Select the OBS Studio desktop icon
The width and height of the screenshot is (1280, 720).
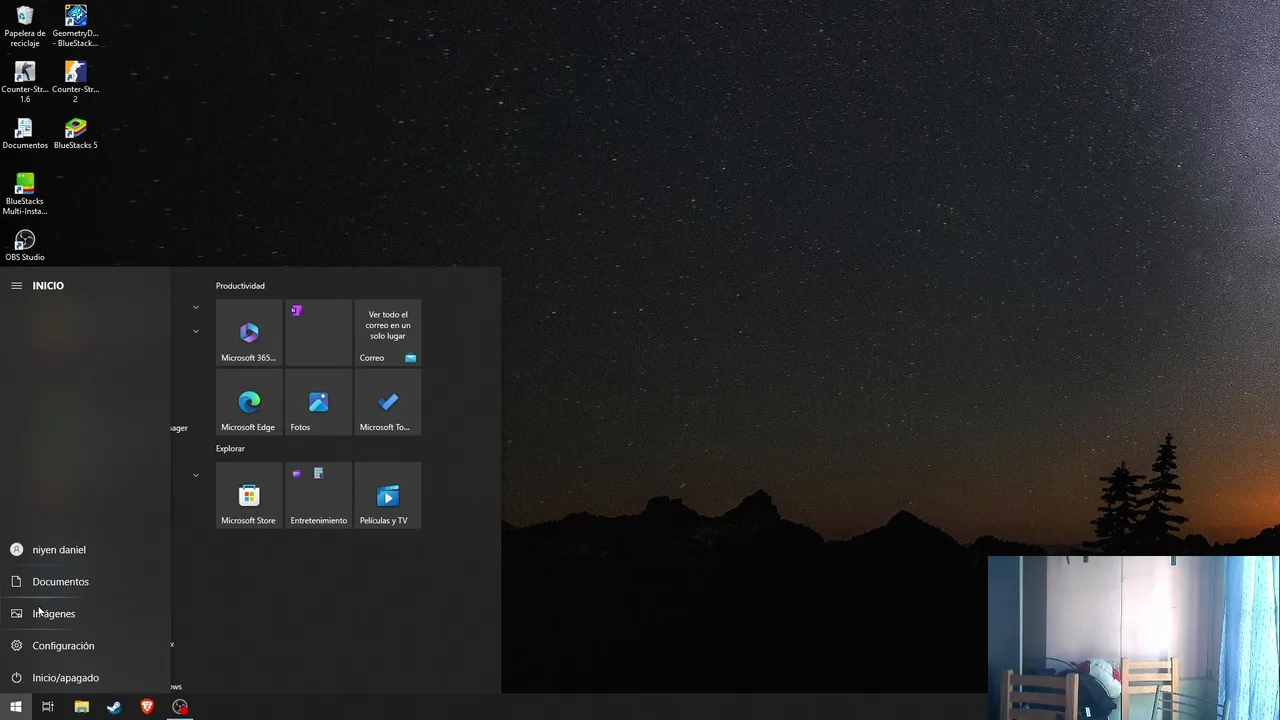coord(25,246)
